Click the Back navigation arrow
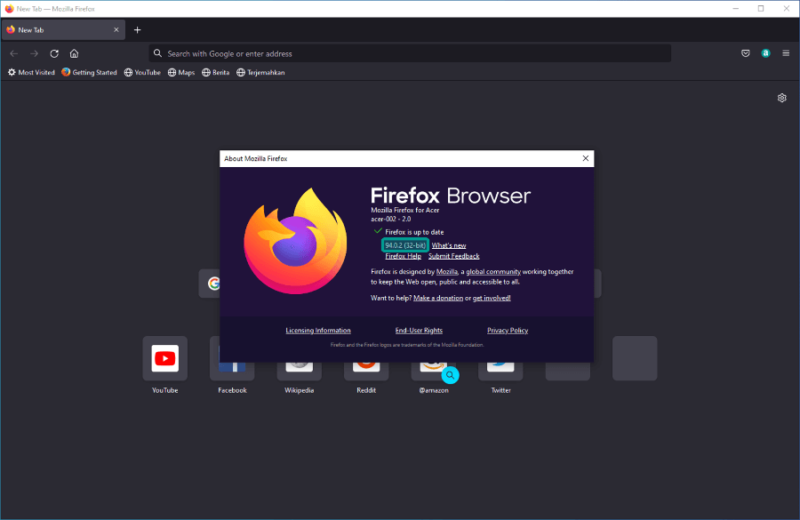This screenshot has width=800, height=520. pyautogui.click(x=14, y=54)
